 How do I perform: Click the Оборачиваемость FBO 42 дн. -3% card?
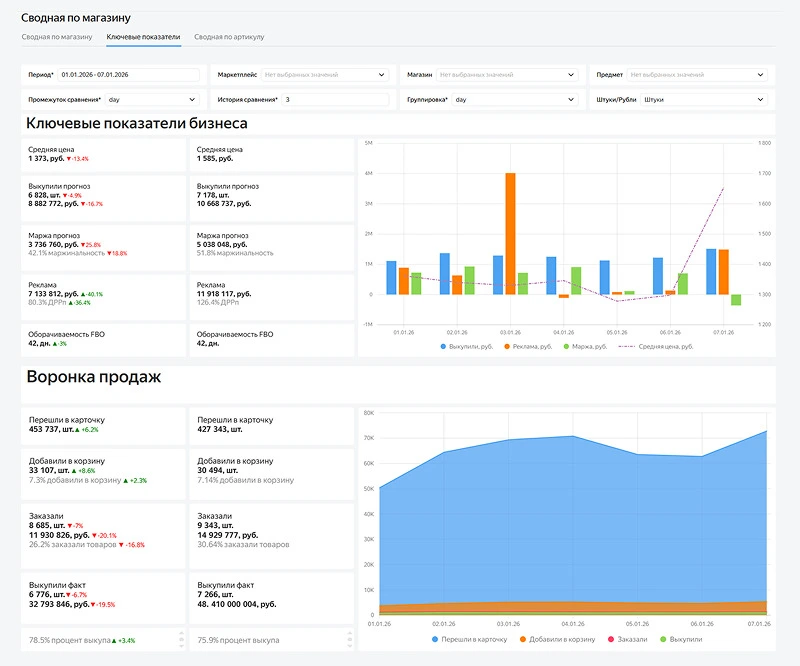click(x=104, y=339)
